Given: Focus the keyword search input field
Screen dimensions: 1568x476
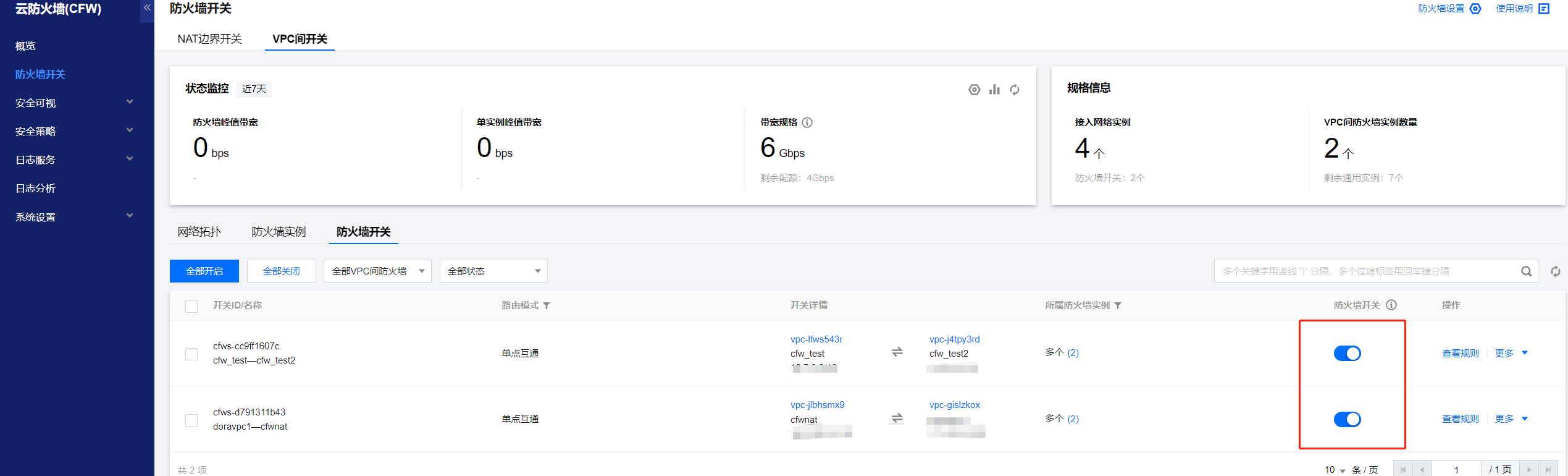Looking at the screenshot, I should point(1365,271).
